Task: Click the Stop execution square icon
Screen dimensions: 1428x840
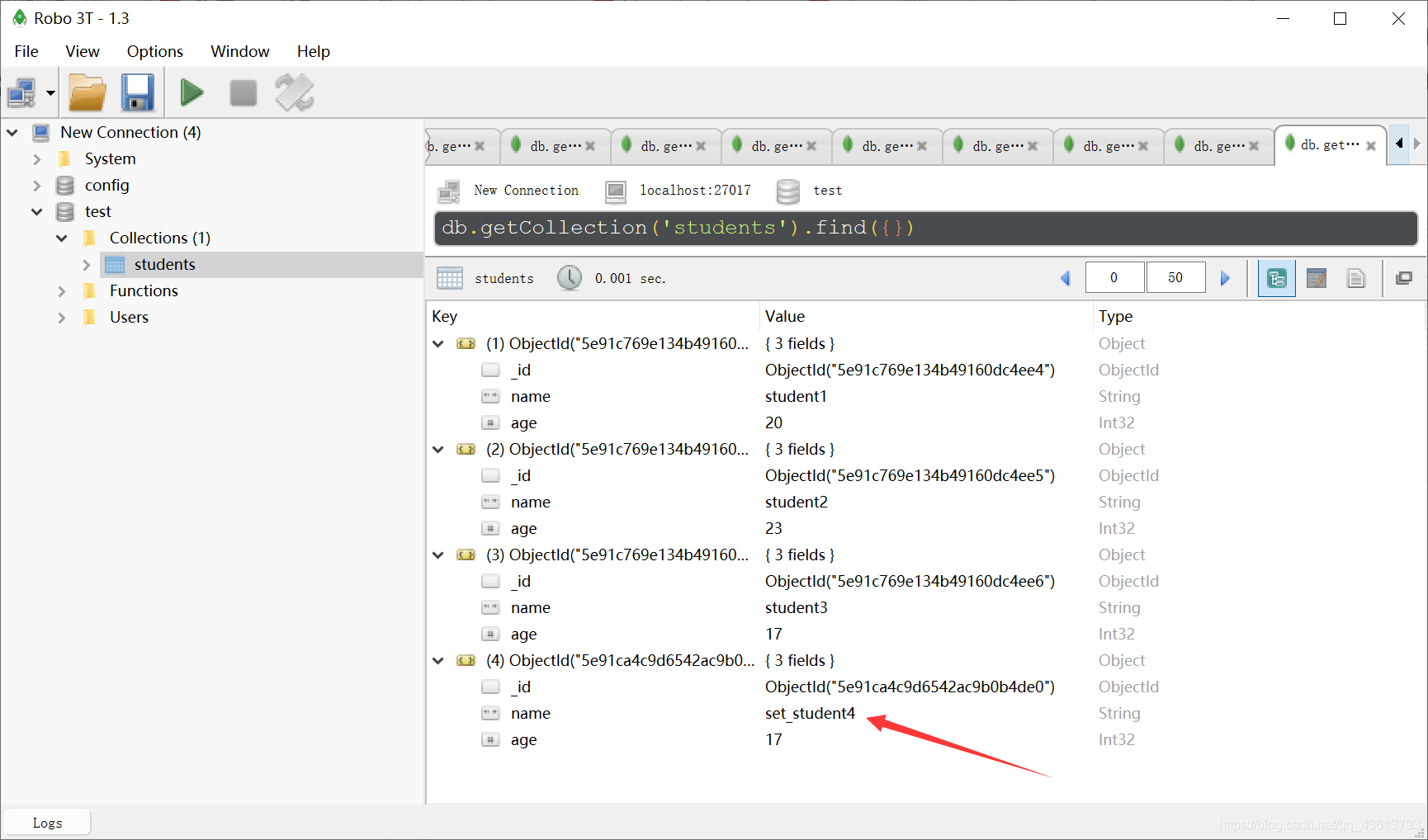Action: (x=244, y=93)
